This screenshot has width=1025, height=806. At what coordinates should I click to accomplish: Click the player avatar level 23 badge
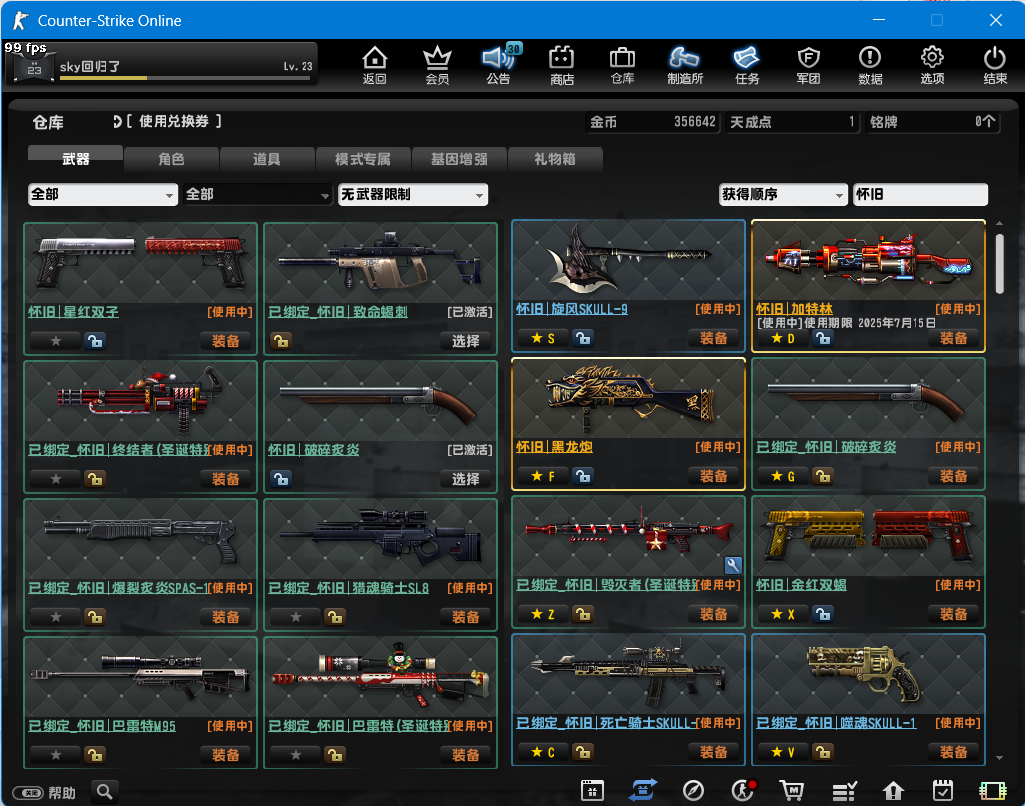[34, 69]
